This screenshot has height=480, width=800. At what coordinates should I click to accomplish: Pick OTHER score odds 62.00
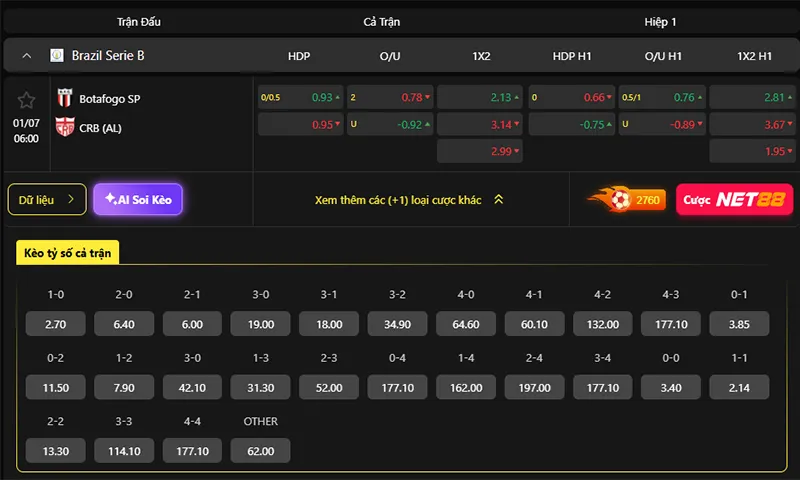pyautogui.click(x=261, y=451)
